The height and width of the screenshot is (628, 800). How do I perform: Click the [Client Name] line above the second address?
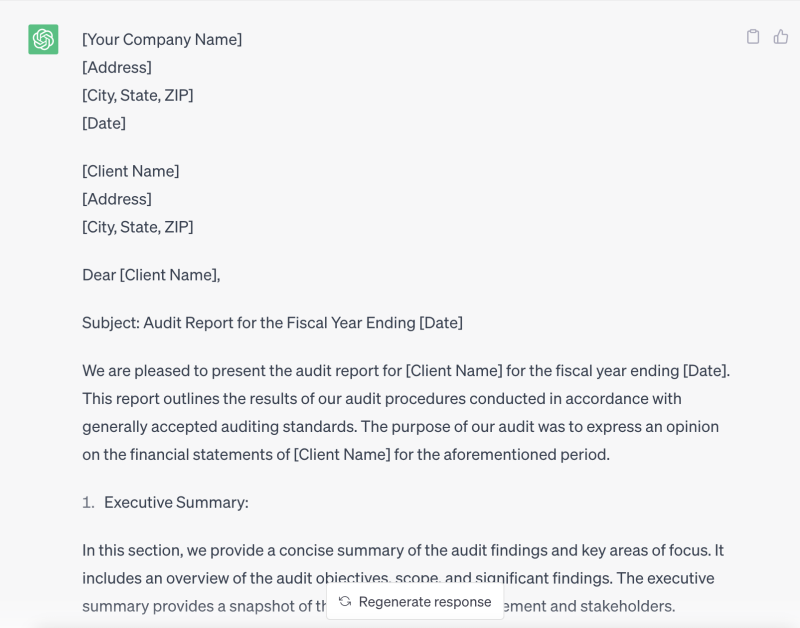[131, 171]
